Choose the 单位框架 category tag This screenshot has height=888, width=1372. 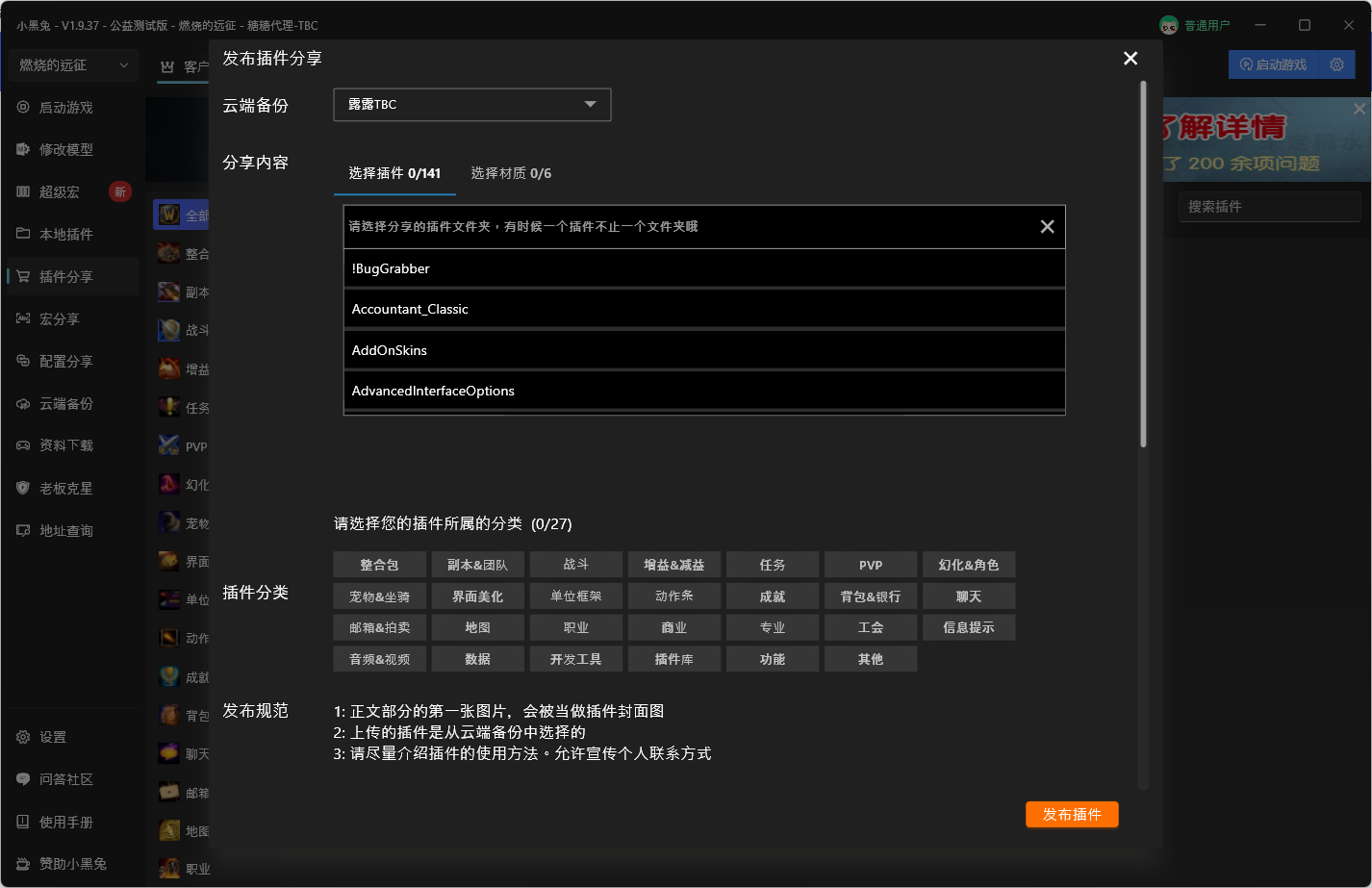tap(576, 596)
